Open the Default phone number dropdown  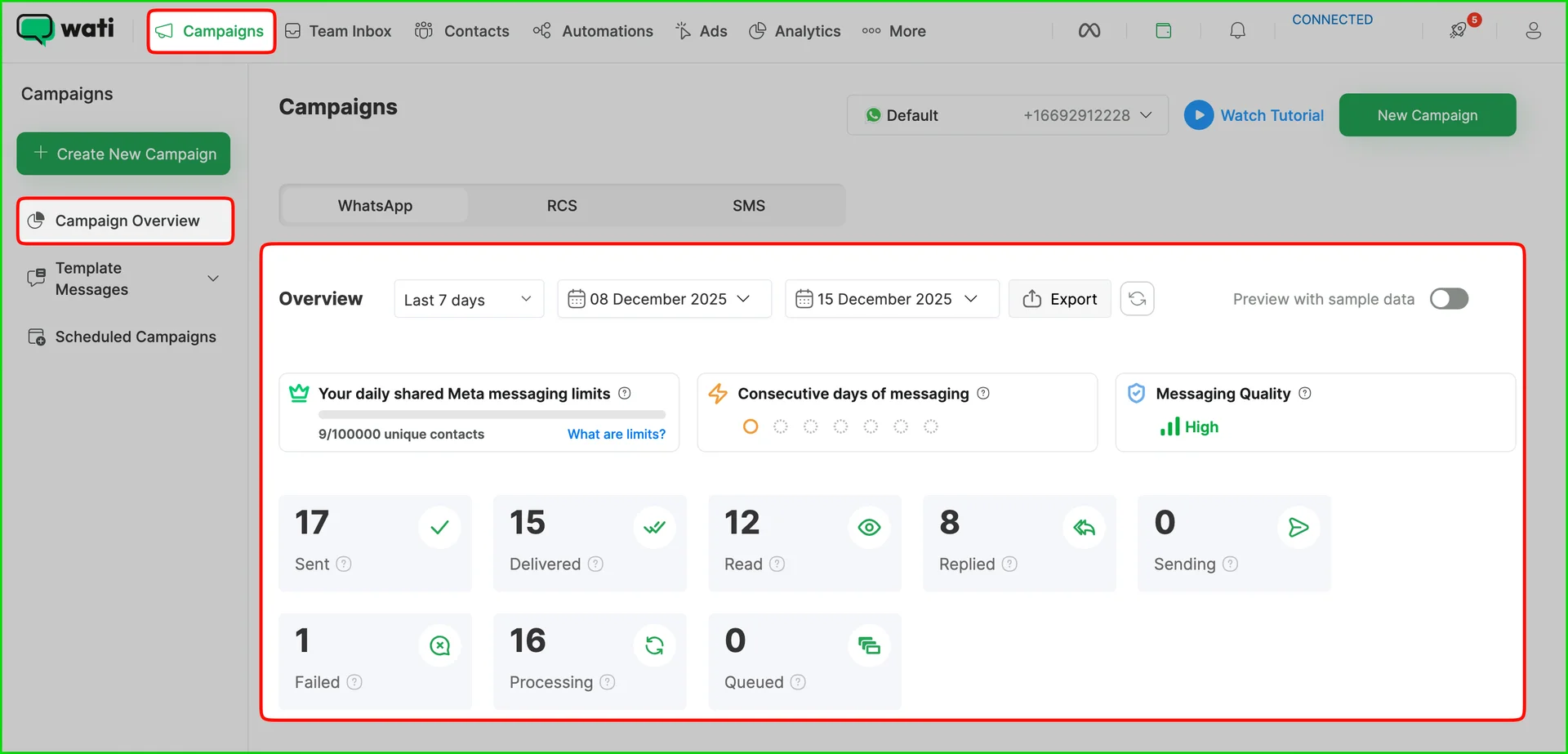point(1008,115)
